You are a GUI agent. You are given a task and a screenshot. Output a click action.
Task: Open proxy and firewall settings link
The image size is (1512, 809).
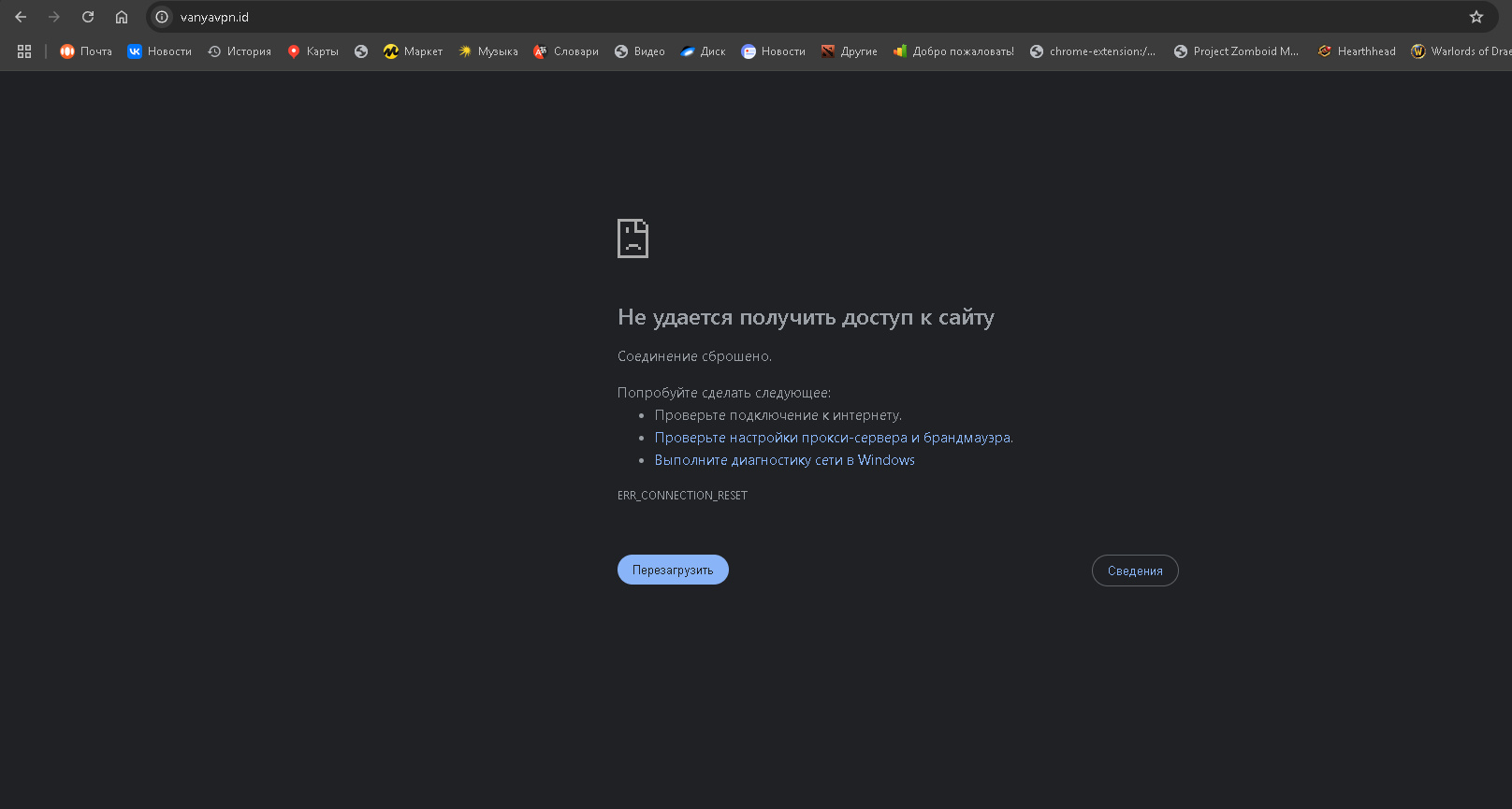(x=834, y=438)
